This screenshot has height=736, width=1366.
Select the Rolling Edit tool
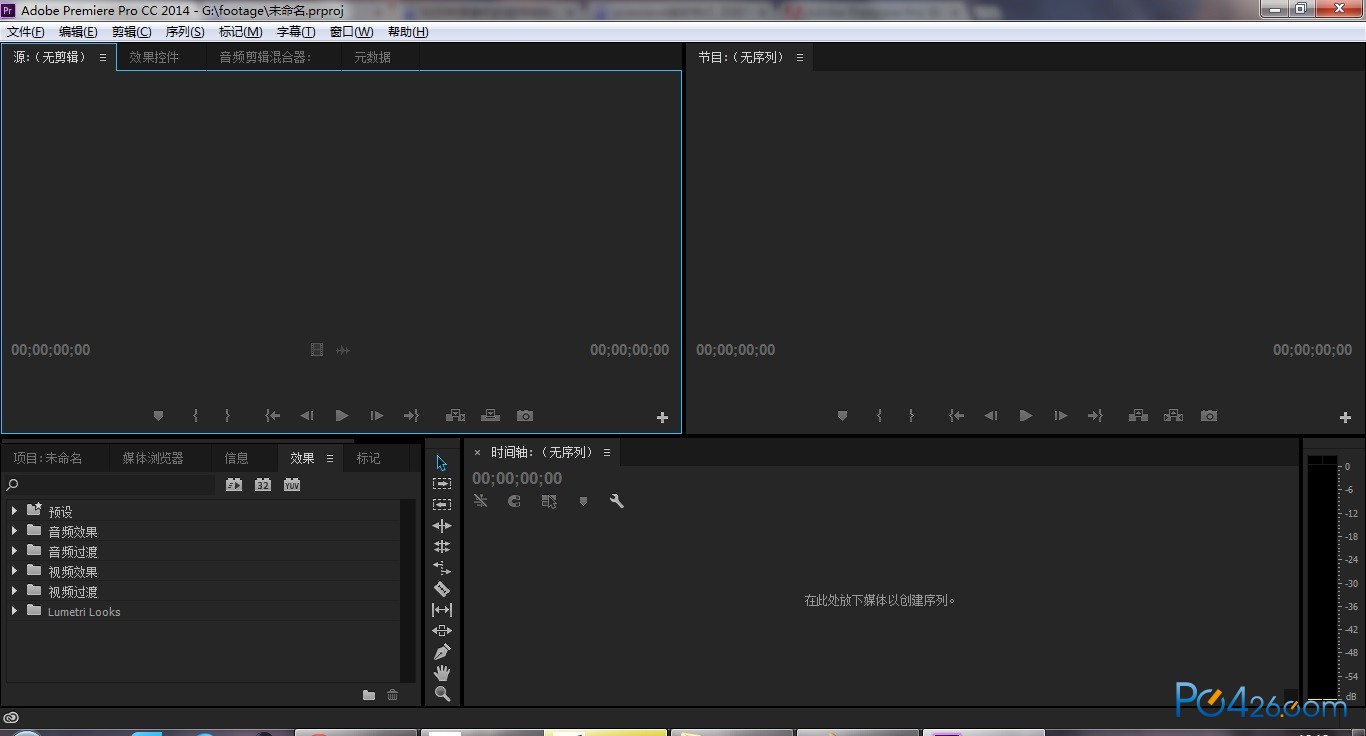coord(442,547)
